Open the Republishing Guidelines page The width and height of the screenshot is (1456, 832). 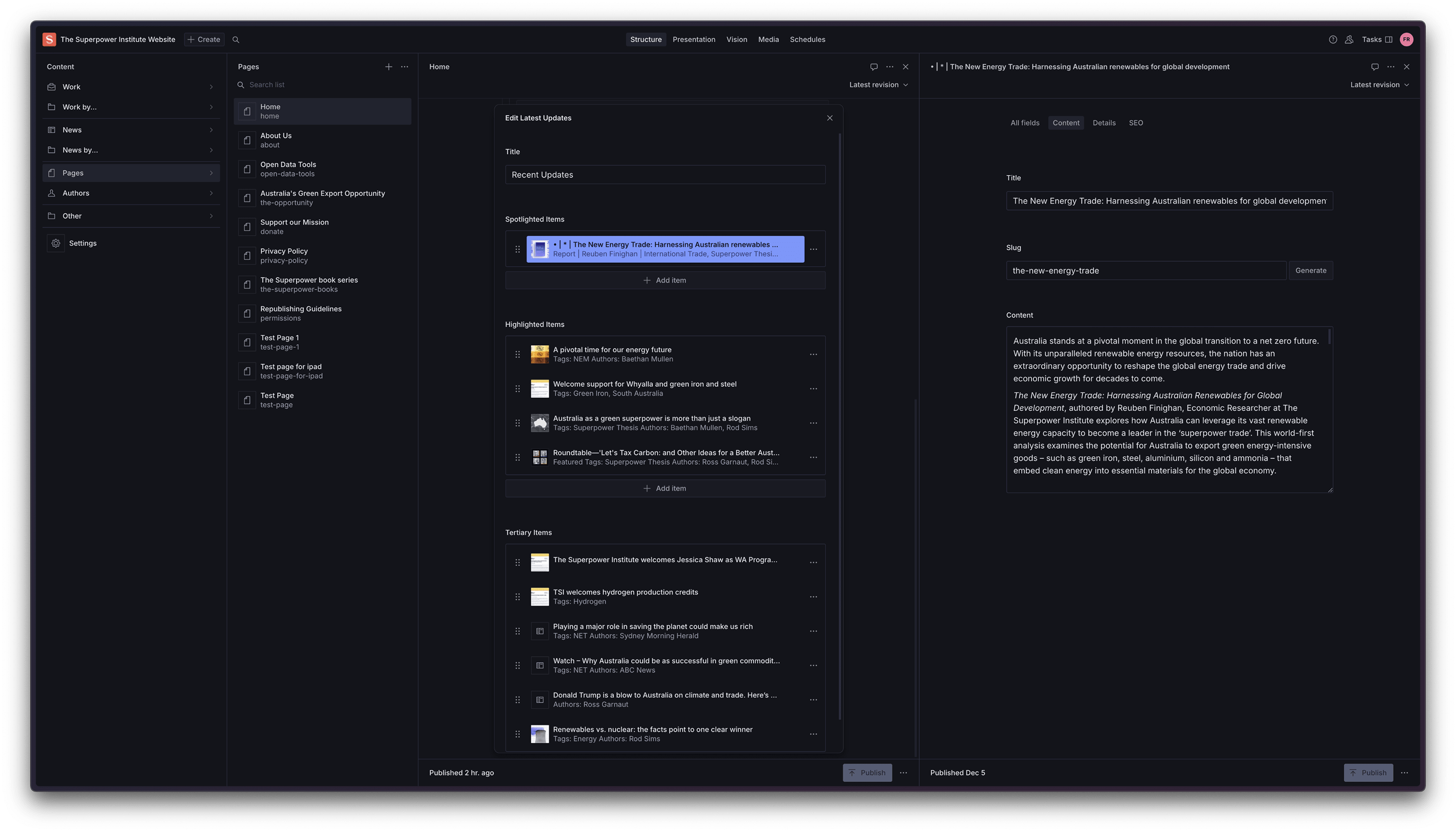pyautogui.click(x=322, y=313)
